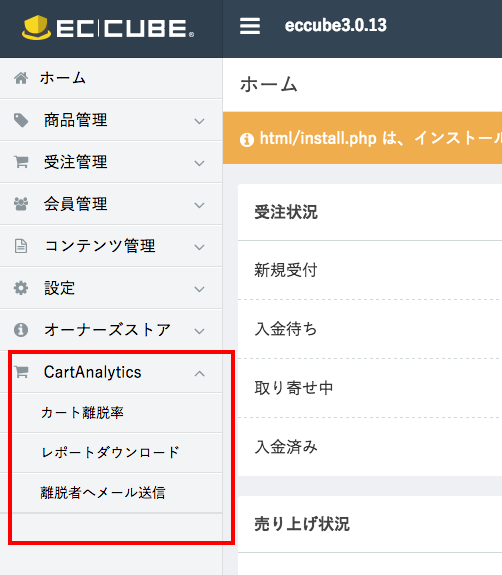The width and height of the screenshot is (502, 575).
Task: Expand the 商品管理 chevron
Action: point(199,121)
